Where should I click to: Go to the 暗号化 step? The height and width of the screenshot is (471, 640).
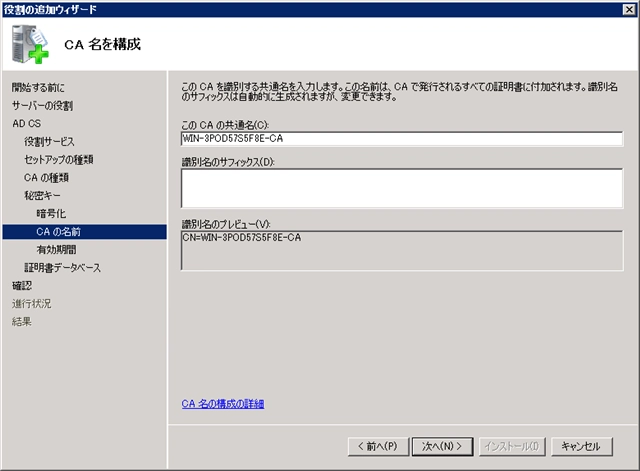(x=51, y=213)
